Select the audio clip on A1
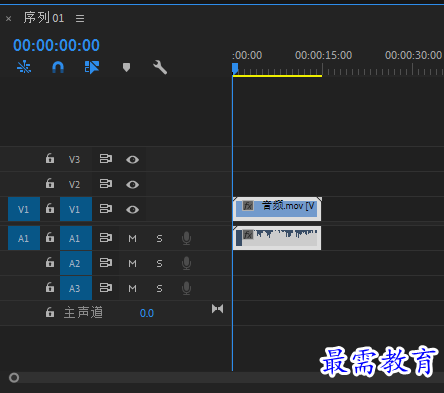The height and width of the screenshot is (393, 444). (277, 238)
